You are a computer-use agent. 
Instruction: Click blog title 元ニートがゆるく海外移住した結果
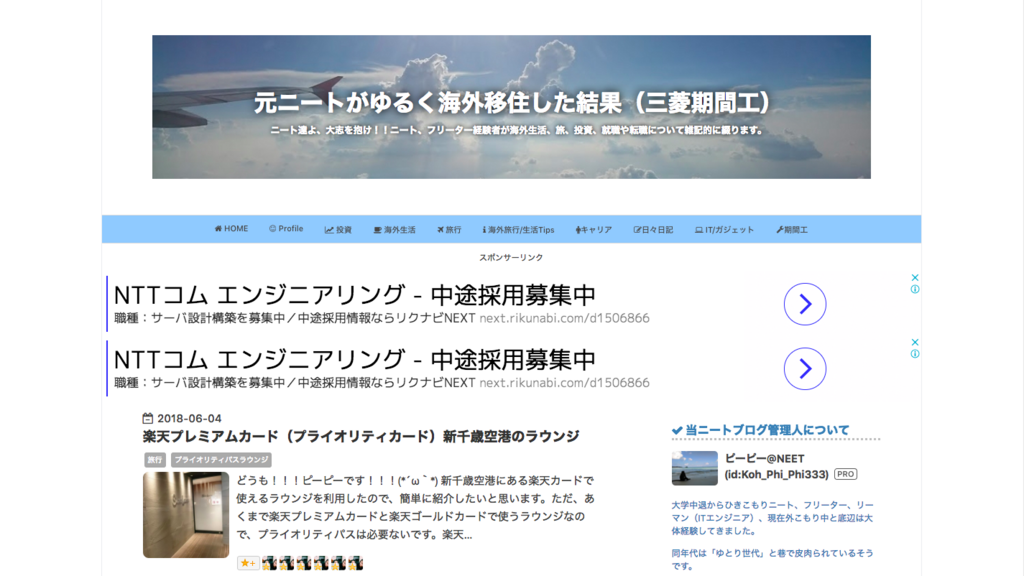point(512,103)
